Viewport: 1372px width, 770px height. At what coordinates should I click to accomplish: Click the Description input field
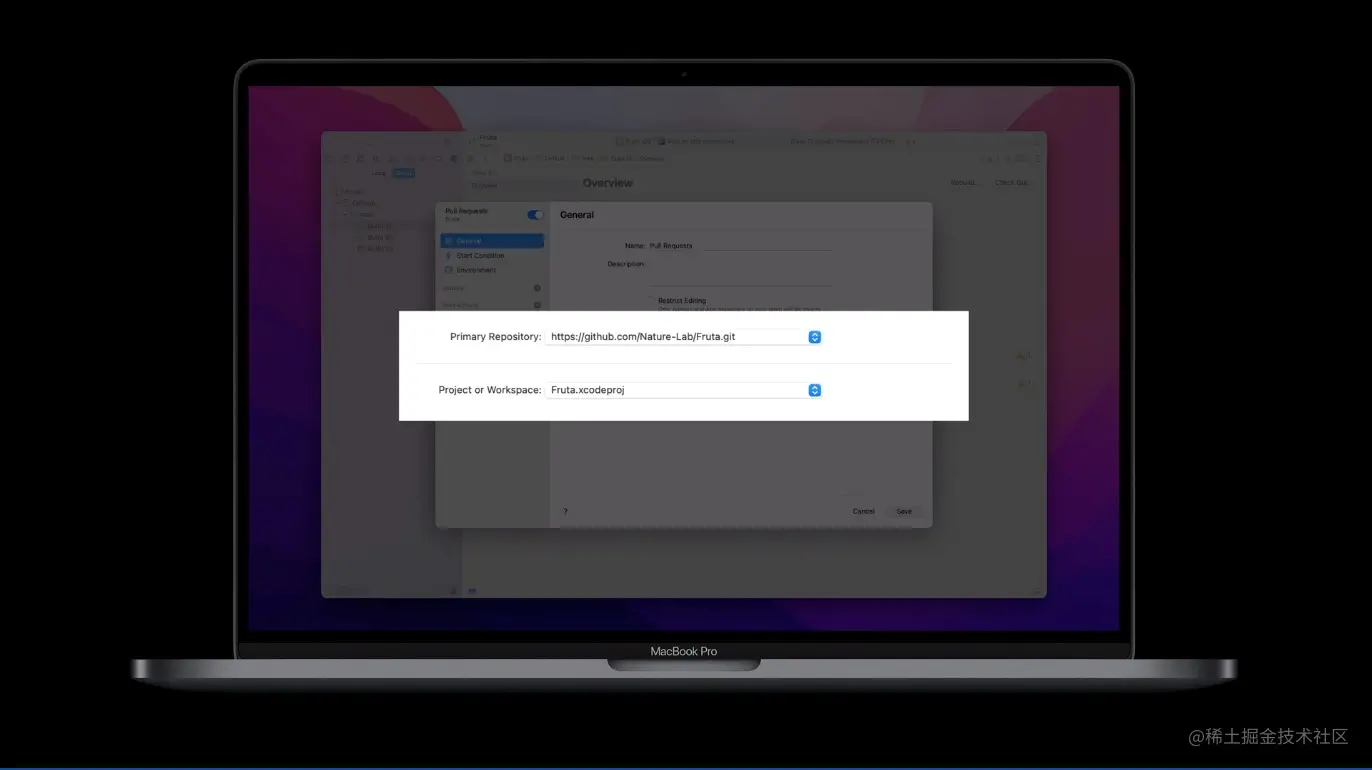(x=739, y=272)
